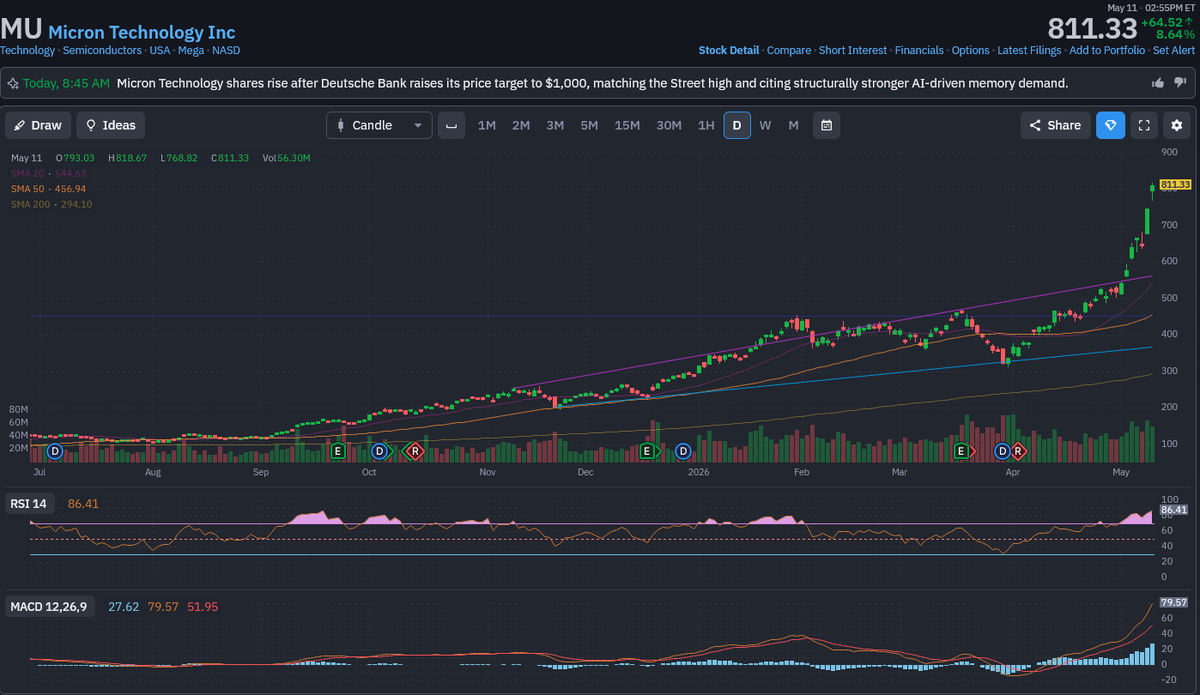
Task: Open the Financials link
Action: pyautogui.click(x=919, y=50)
